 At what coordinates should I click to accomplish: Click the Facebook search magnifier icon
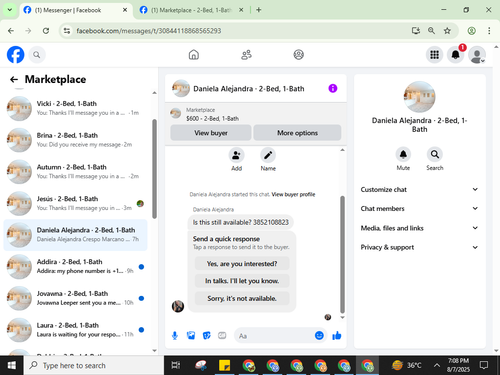[37, 55]
